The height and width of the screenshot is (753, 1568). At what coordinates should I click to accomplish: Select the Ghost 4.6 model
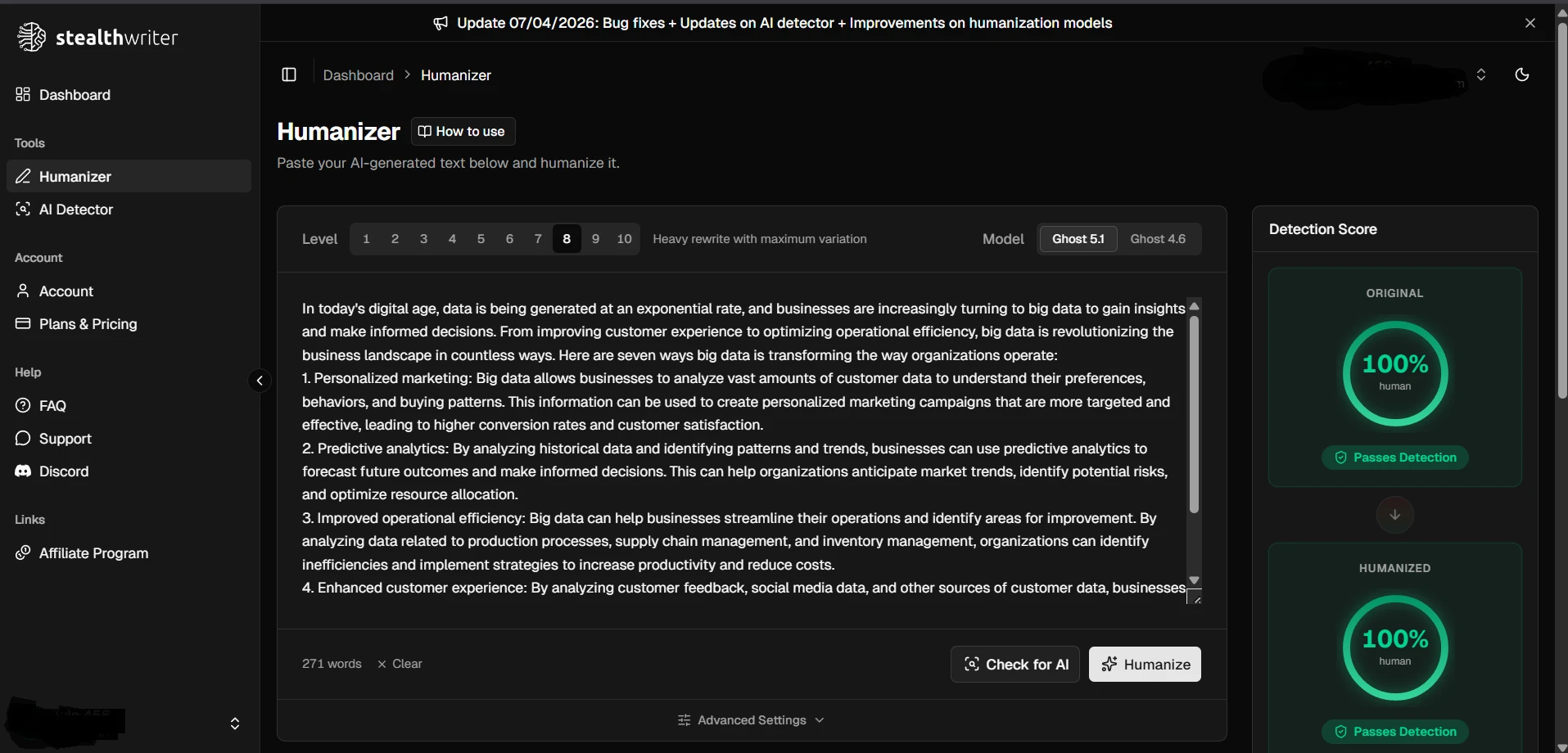[1158, 238]
